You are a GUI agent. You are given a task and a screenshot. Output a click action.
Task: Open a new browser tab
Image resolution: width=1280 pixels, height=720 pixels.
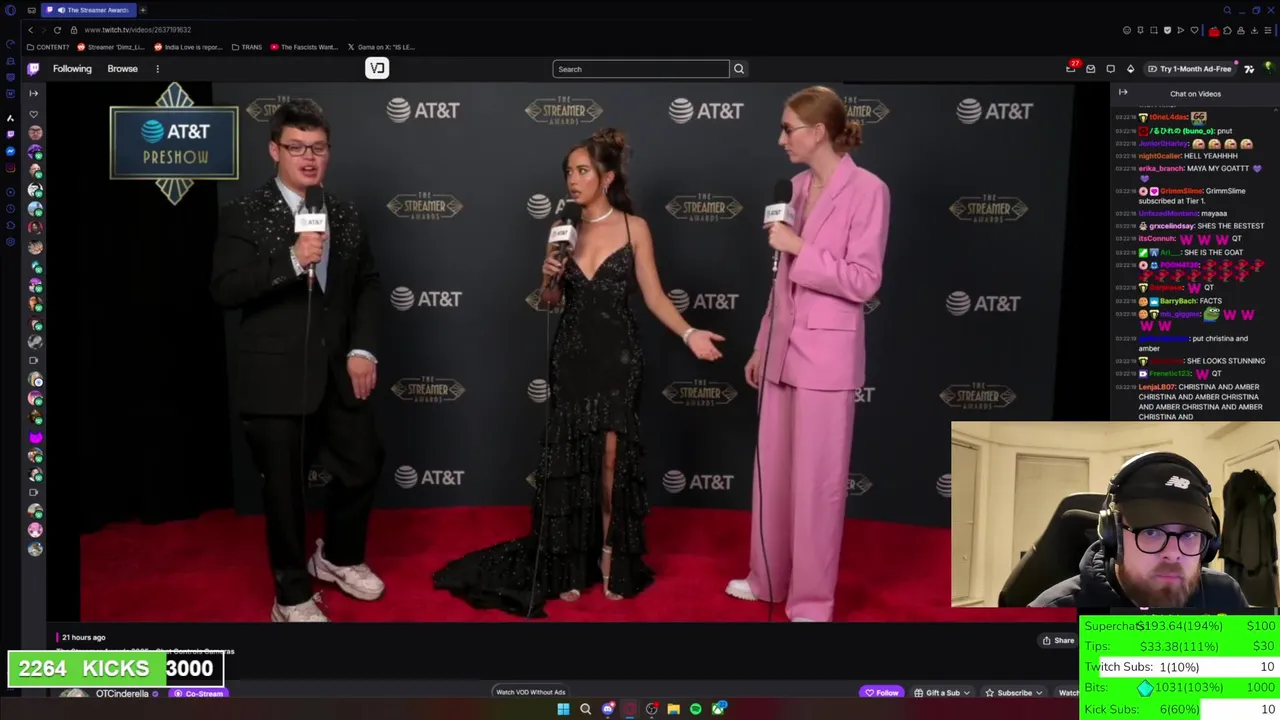142,10
